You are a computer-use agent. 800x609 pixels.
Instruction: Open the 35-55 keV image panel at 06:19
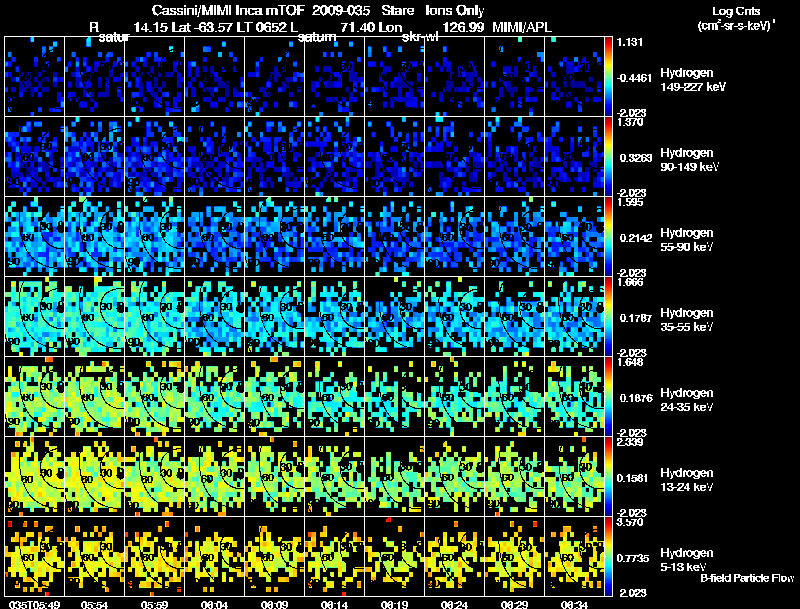click(x=395, y=316)
